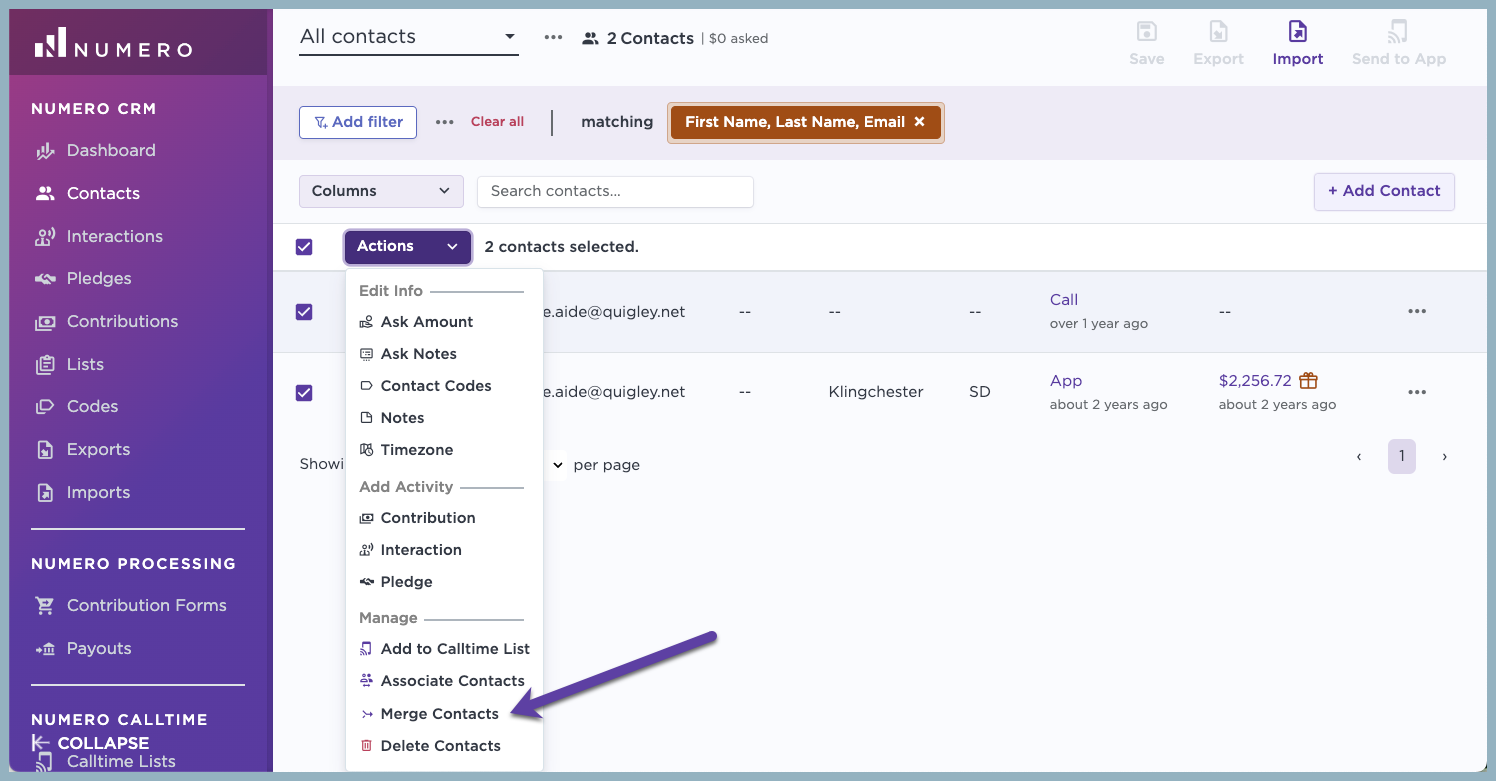Open the three-dot menu beside All contacts
The width and height of the screenshot is (1496, 781).
[553, 37]
